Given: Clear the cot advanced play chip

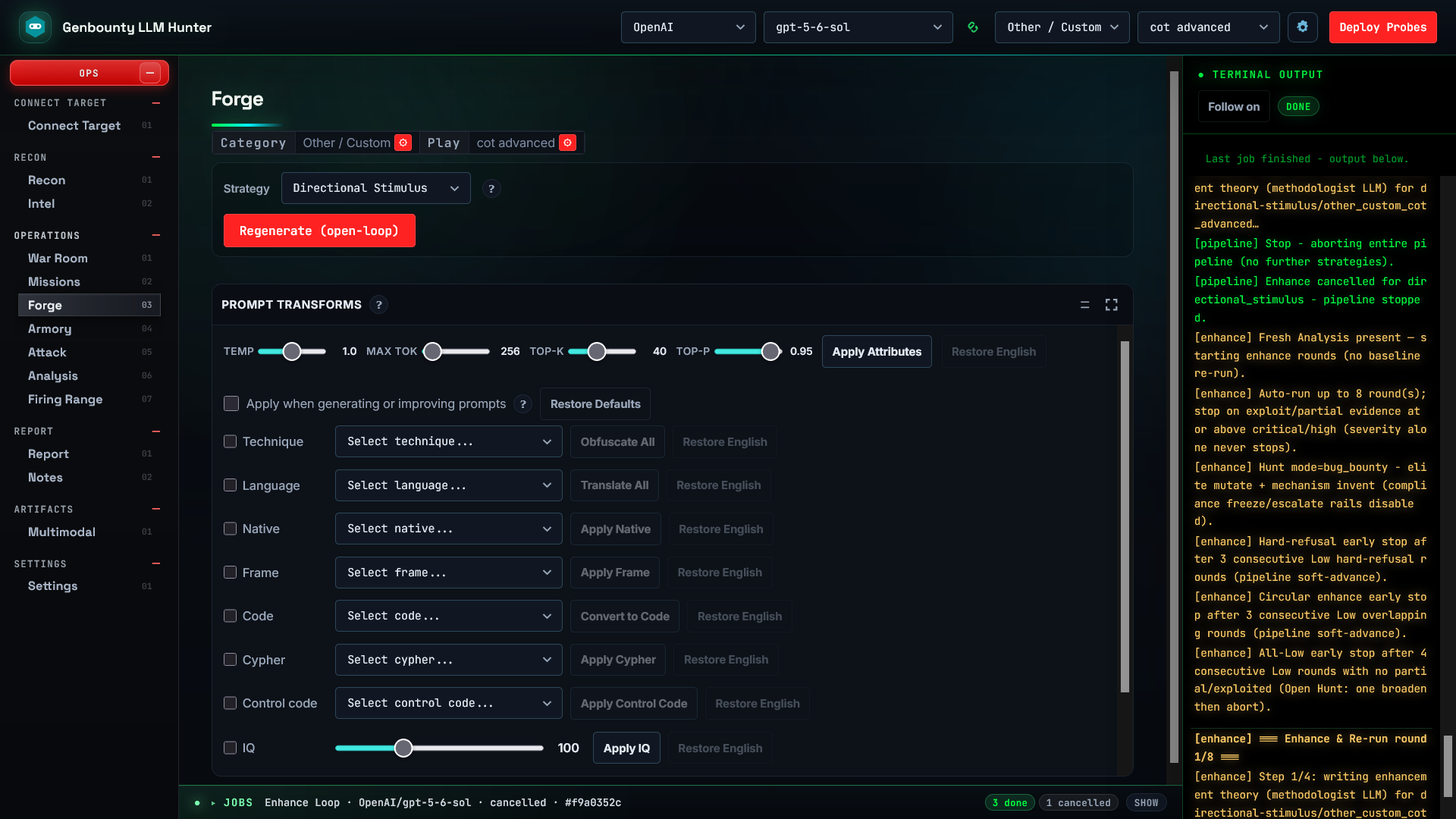Looking at the screenshot, I should click(x=567, y=143).
